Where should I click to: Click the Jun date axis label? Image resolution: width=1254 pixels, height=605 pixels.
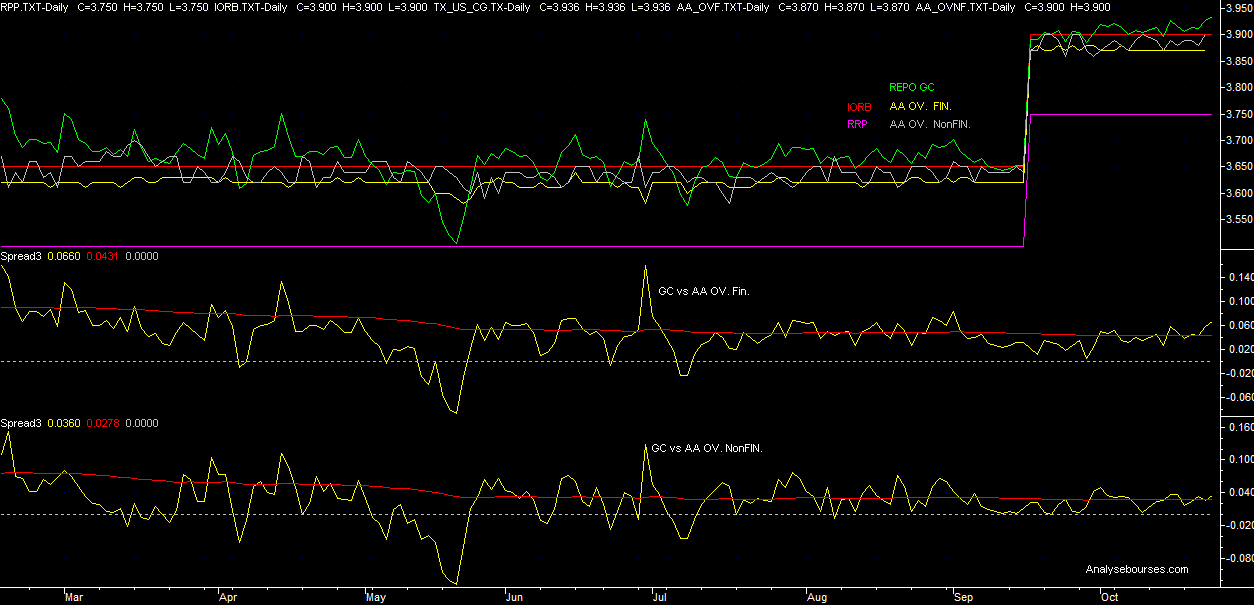516,596
